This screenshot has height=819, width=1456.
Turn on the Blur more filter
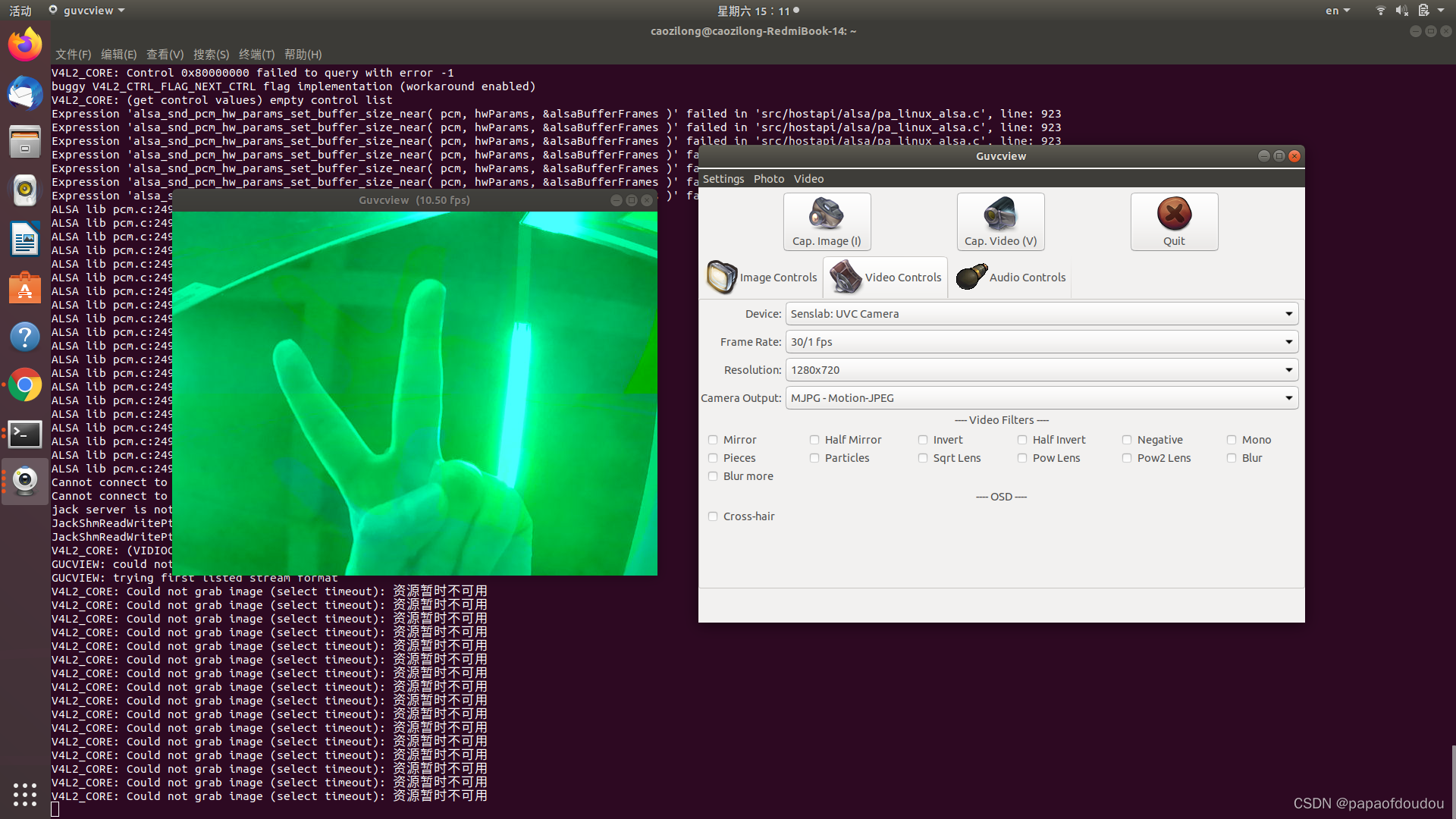713,476
